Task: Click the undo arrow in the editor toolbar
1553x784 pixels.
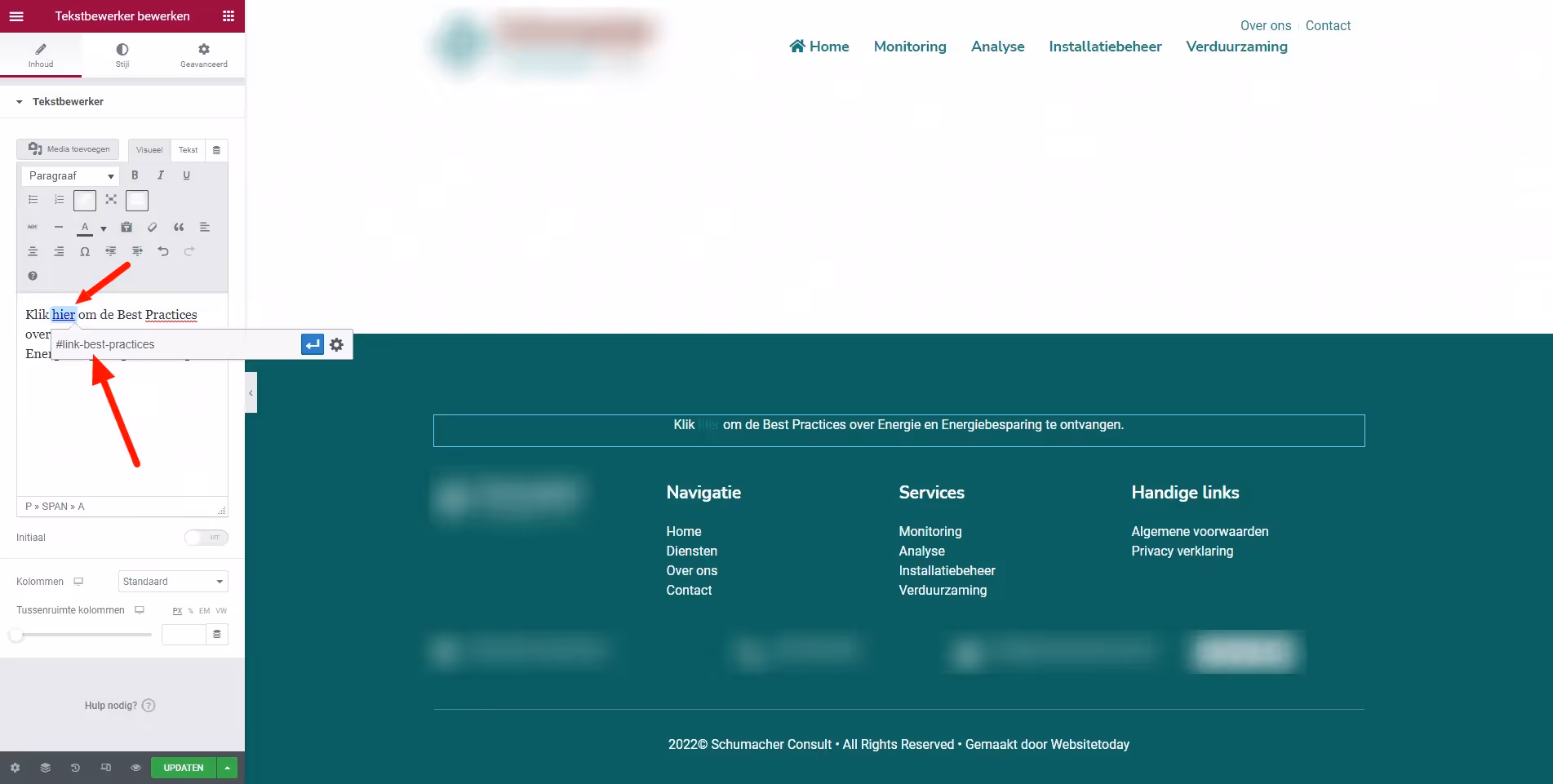Action: (163, 251)
